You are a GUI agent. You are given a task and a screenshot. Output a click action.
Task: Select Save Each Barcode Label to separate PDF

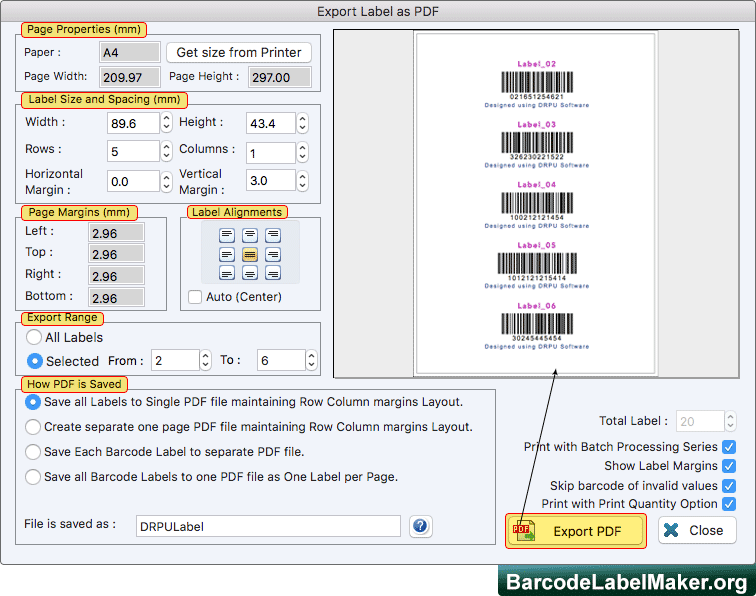(33, 452)
